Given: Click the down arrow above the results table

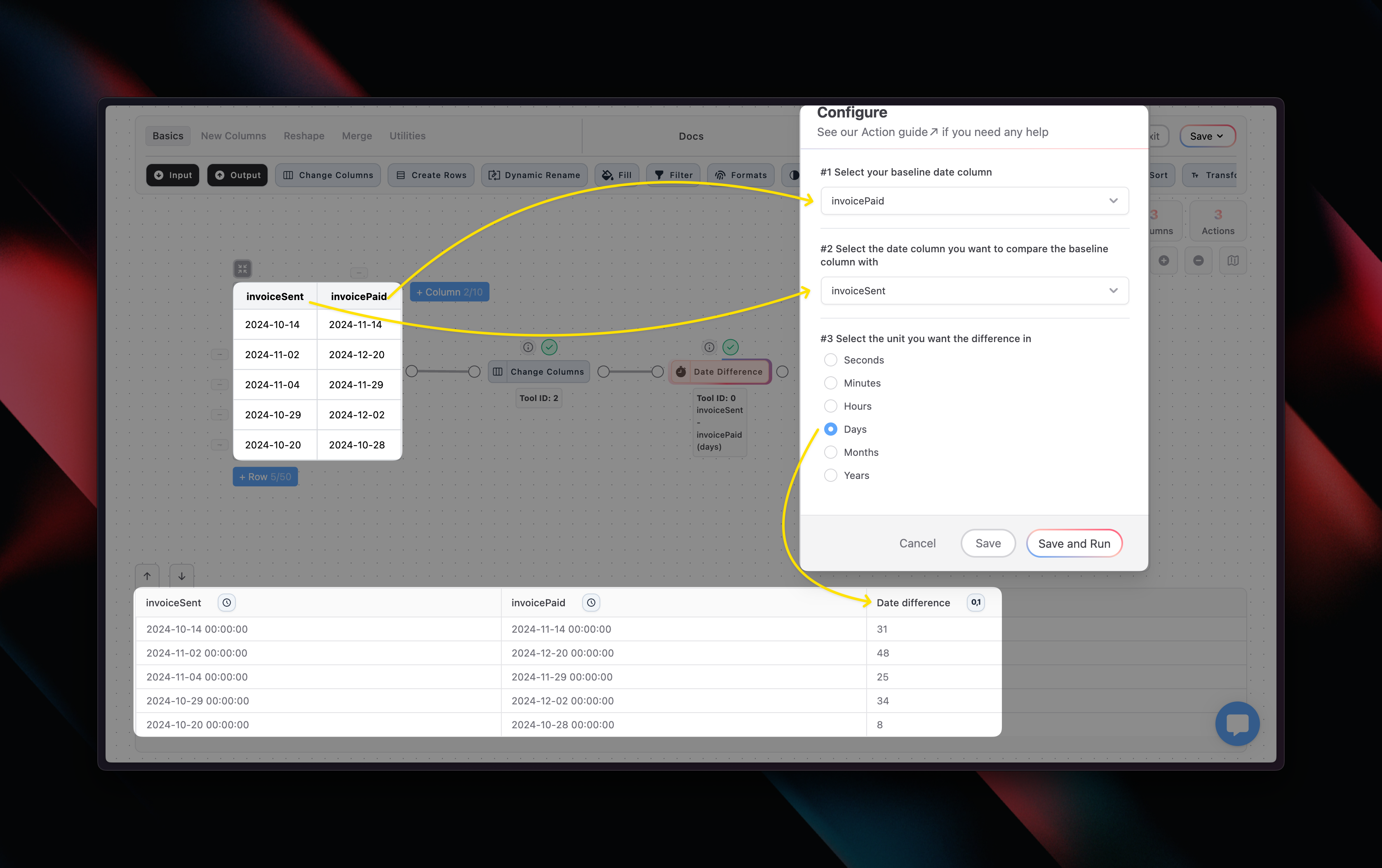Looking at the screenshot, I should click(182, 576).
